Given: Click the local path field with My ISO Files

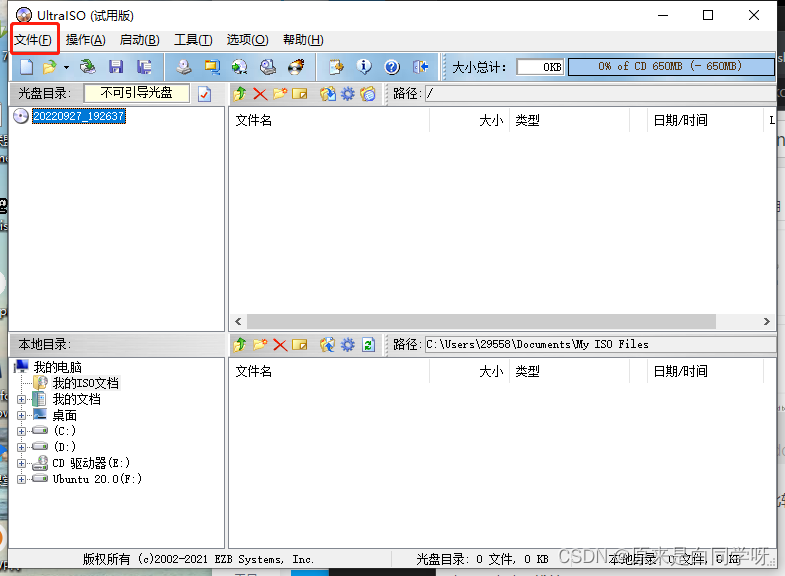Looking at the screenshot, I should (600, 344).
